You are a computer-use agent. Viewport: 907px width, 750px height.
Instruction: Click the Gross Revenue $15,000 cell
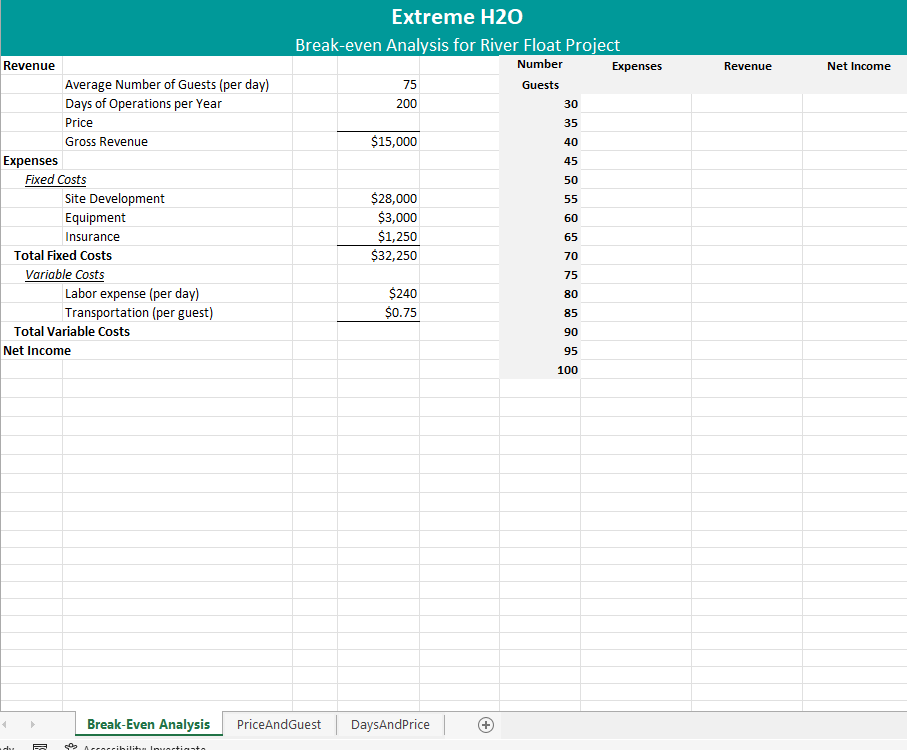(378, 142)
